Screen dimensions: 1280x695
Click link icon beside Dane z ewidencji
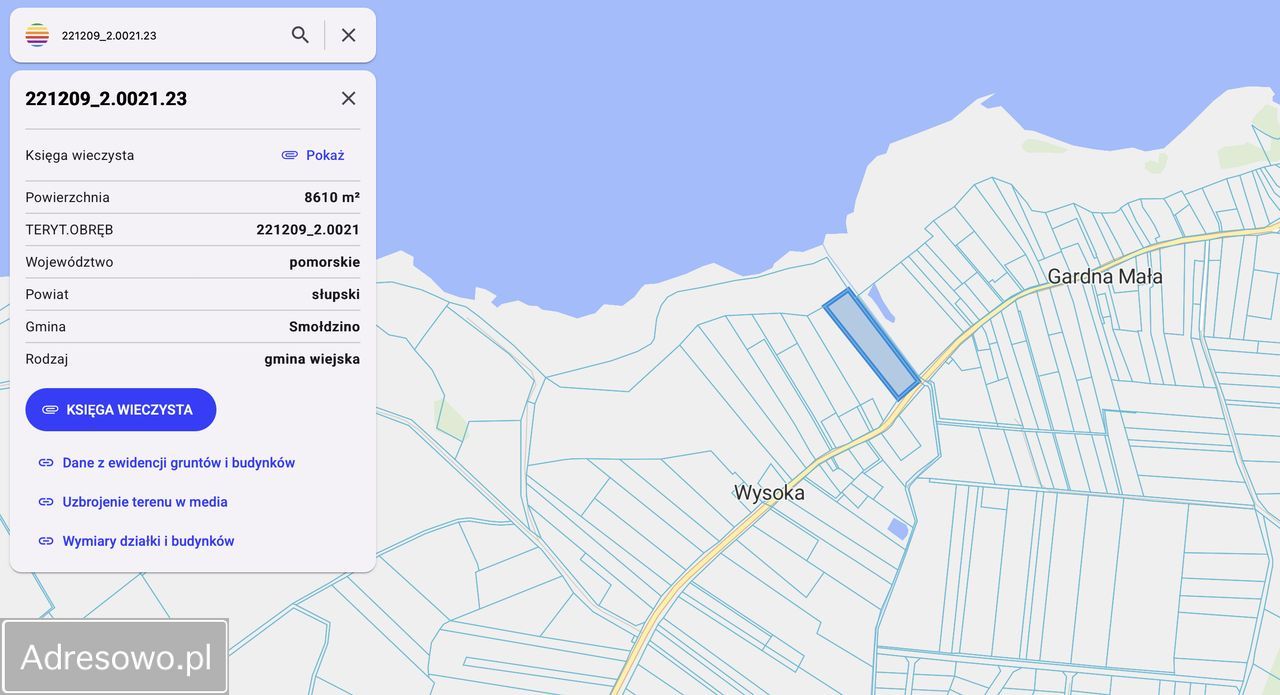coord(46,463)
